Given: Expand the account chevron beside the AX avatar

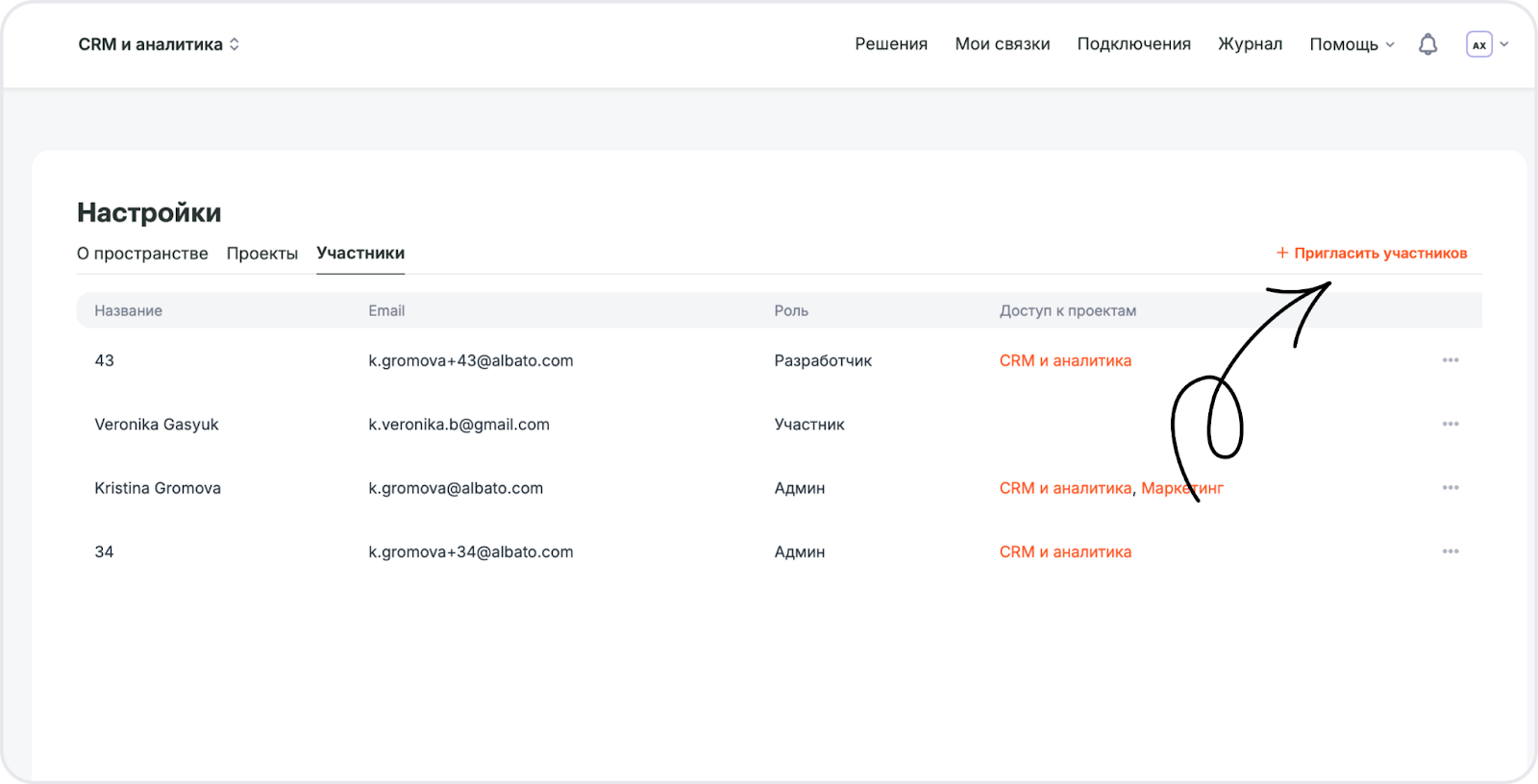Looking at the screenshot, I should point(1504,44).
